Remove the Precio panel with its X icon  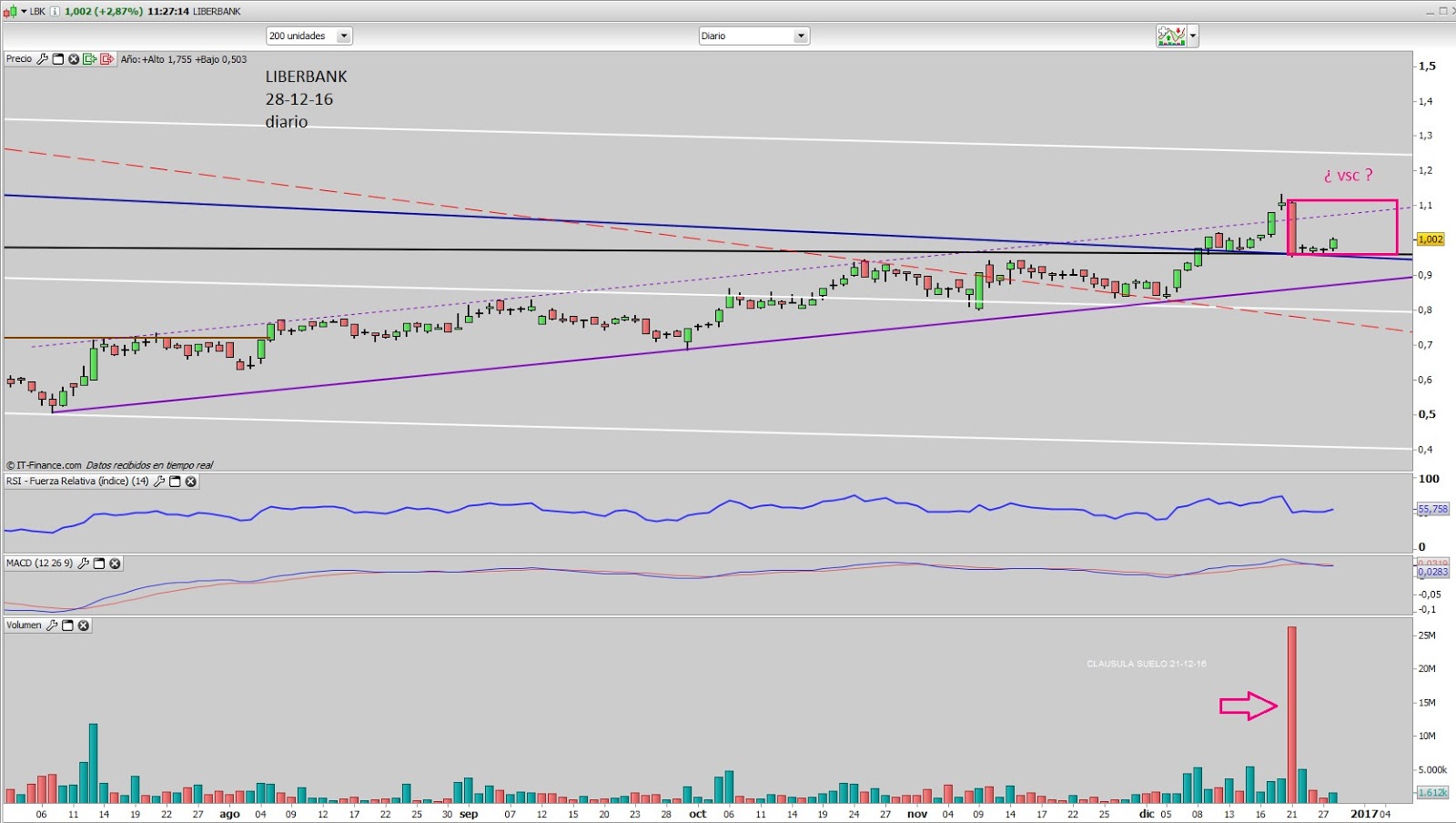pyautogui.click(x=74, y=59)
